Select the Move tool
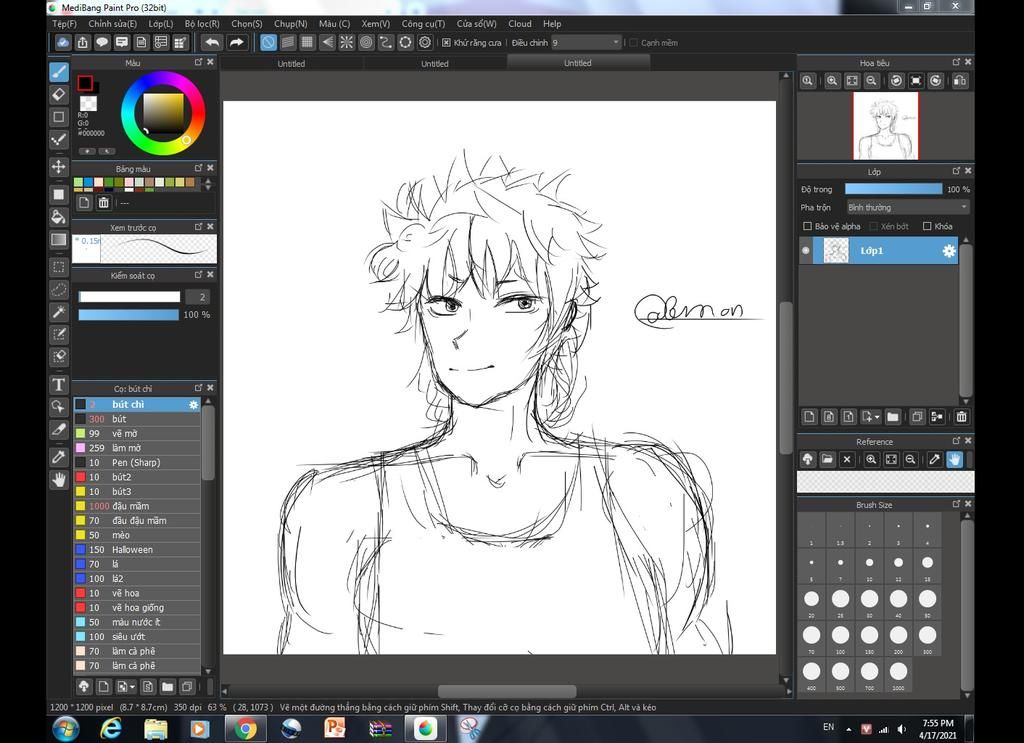1024x743 pixels. (59, 166)
